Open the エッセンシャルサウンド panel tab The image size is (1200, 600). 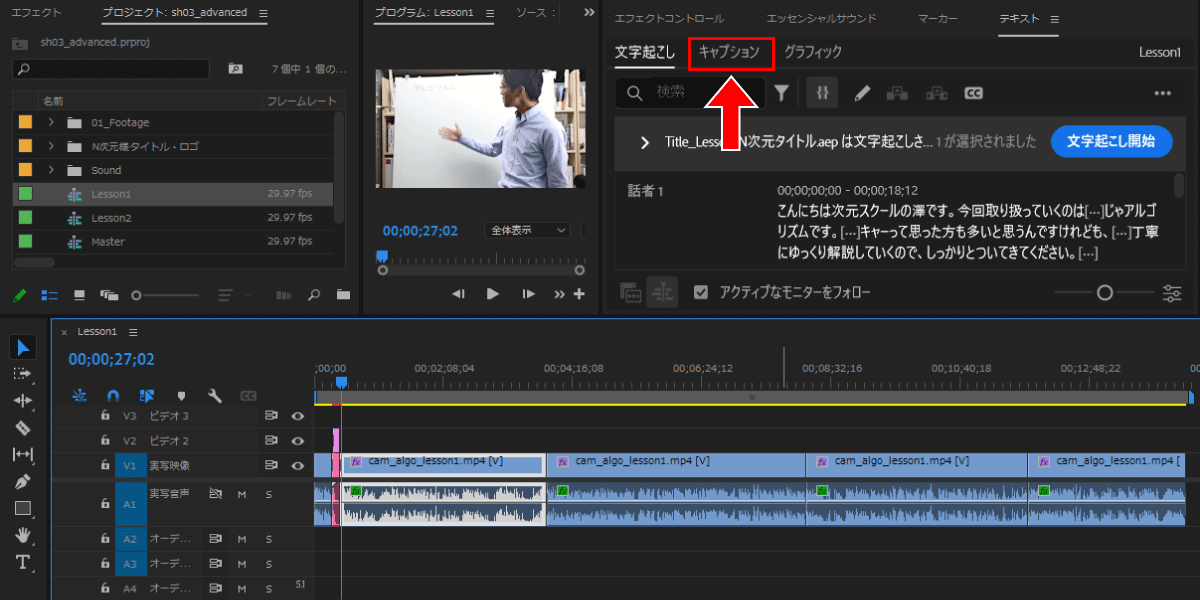[x=821, y=19]
